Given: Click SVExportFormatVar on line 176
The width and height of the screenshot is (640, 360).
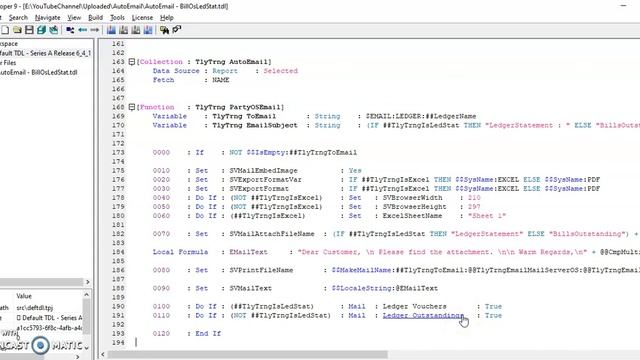Looking at the screenshot, I should pos(265,180).
